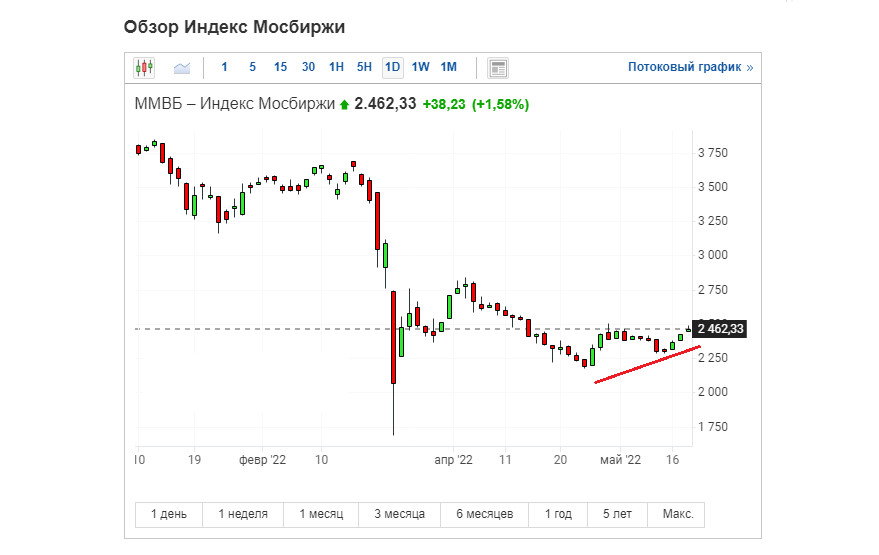Click the percent change (+1,58%)
879x555 pixels.
(x=501, y=104)
